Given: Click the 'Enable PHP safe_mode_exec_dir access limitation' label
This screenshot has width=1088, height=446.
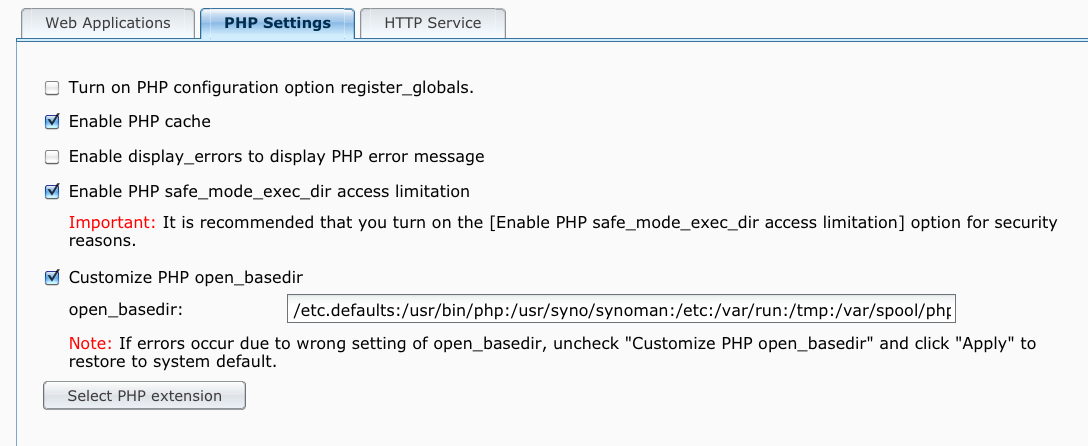Looking at the screenshot, I should [x=269, y=191].
